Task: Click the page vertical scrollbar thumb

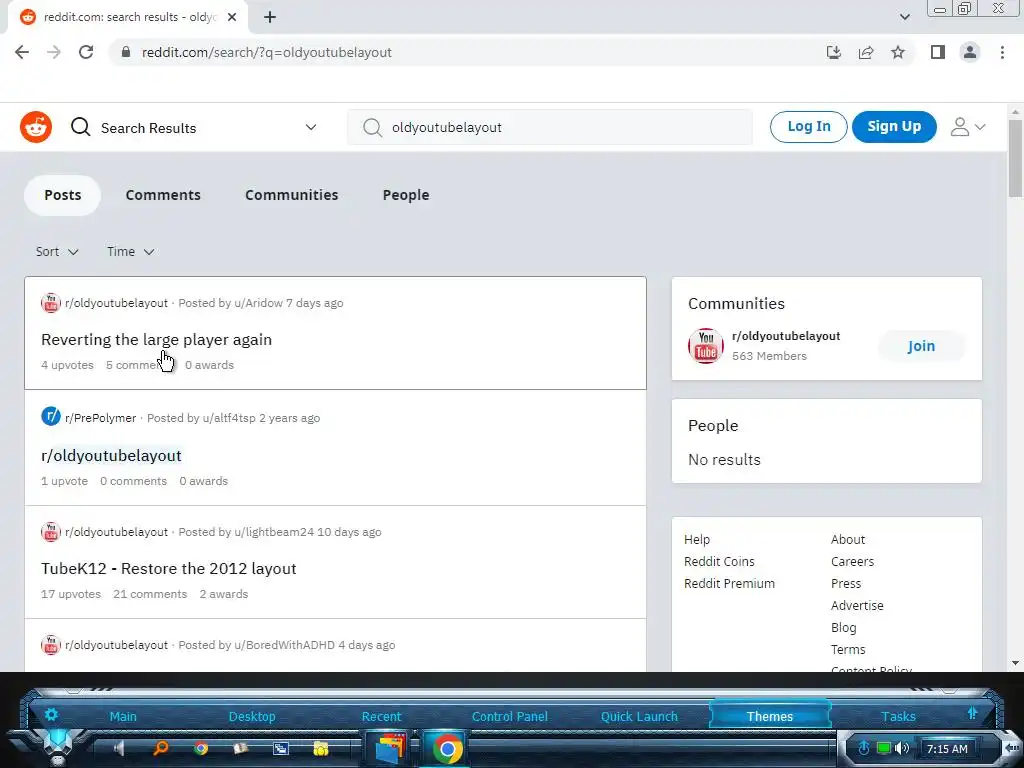Action: click(1015, 158)
